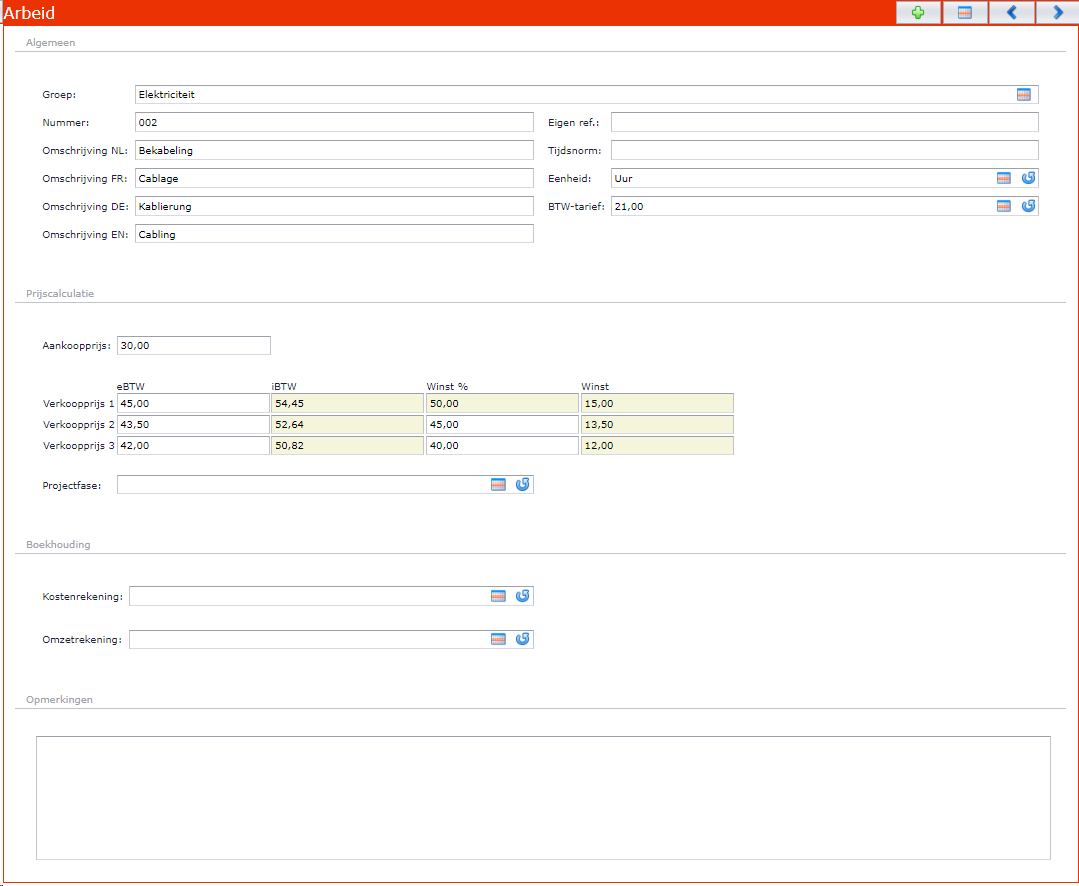Edit the Omschrijving EN field Cabling
The width and height of the screenshot is (1079, 886).
pyautogui.click(x=334, y=234)
